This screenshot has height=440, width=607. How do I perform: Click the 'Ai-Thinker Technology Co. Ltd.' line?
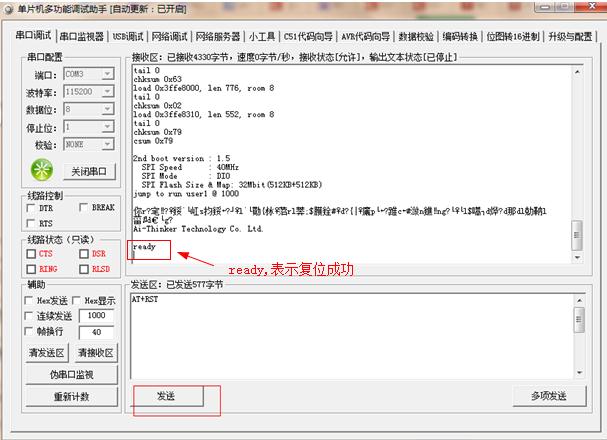(x=198, y=229)
